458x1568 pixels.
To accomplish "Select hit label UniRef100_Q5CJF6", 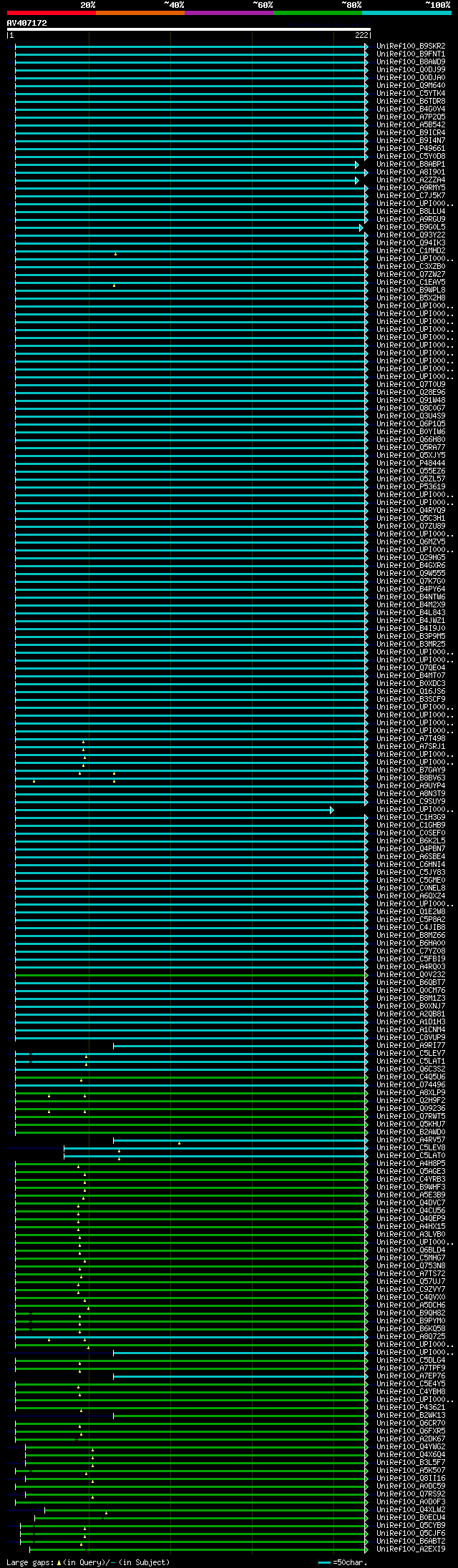I will (411, 1534).
